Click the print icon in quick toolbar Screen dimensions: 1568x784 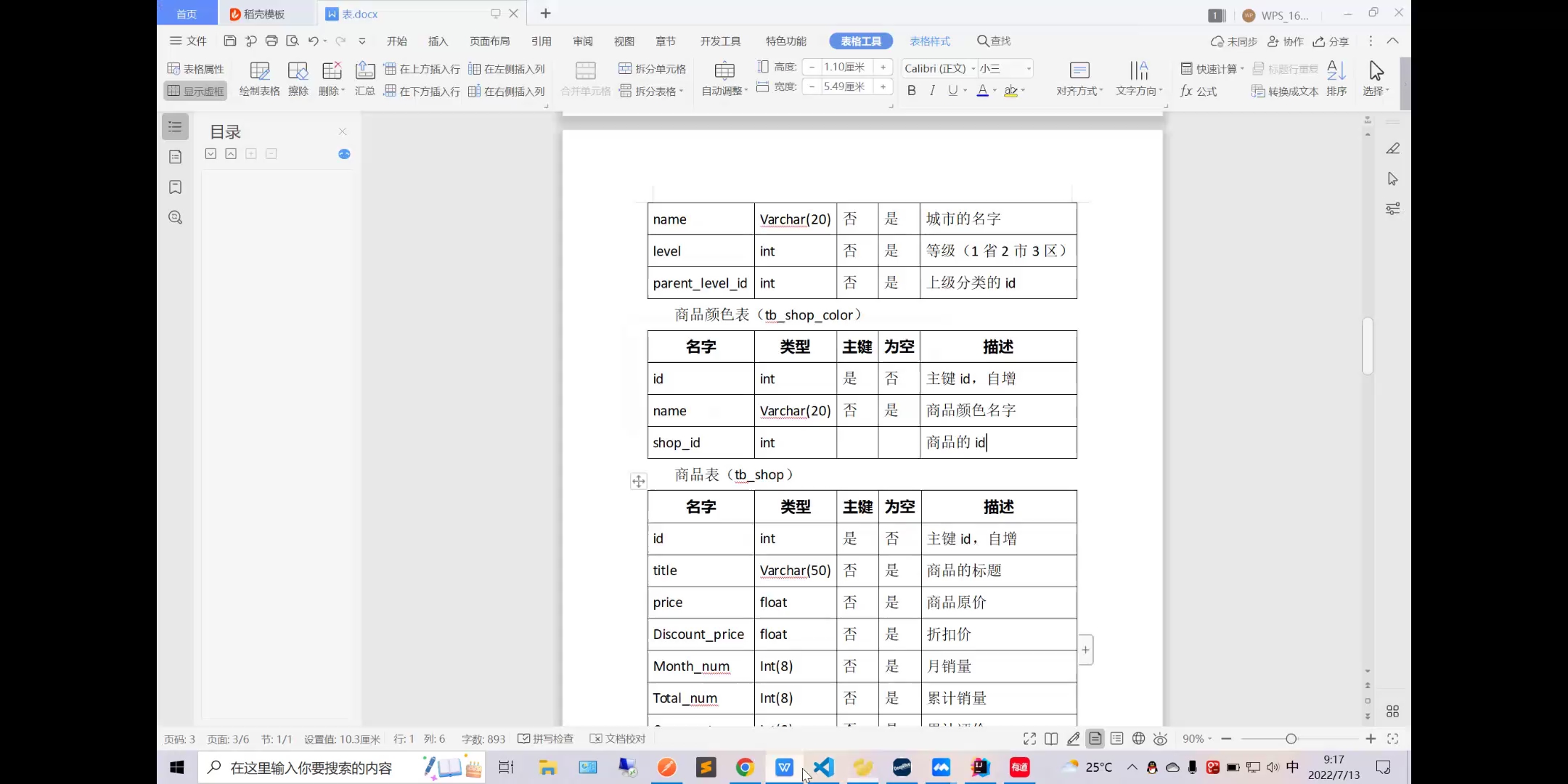tap(271, 41)
